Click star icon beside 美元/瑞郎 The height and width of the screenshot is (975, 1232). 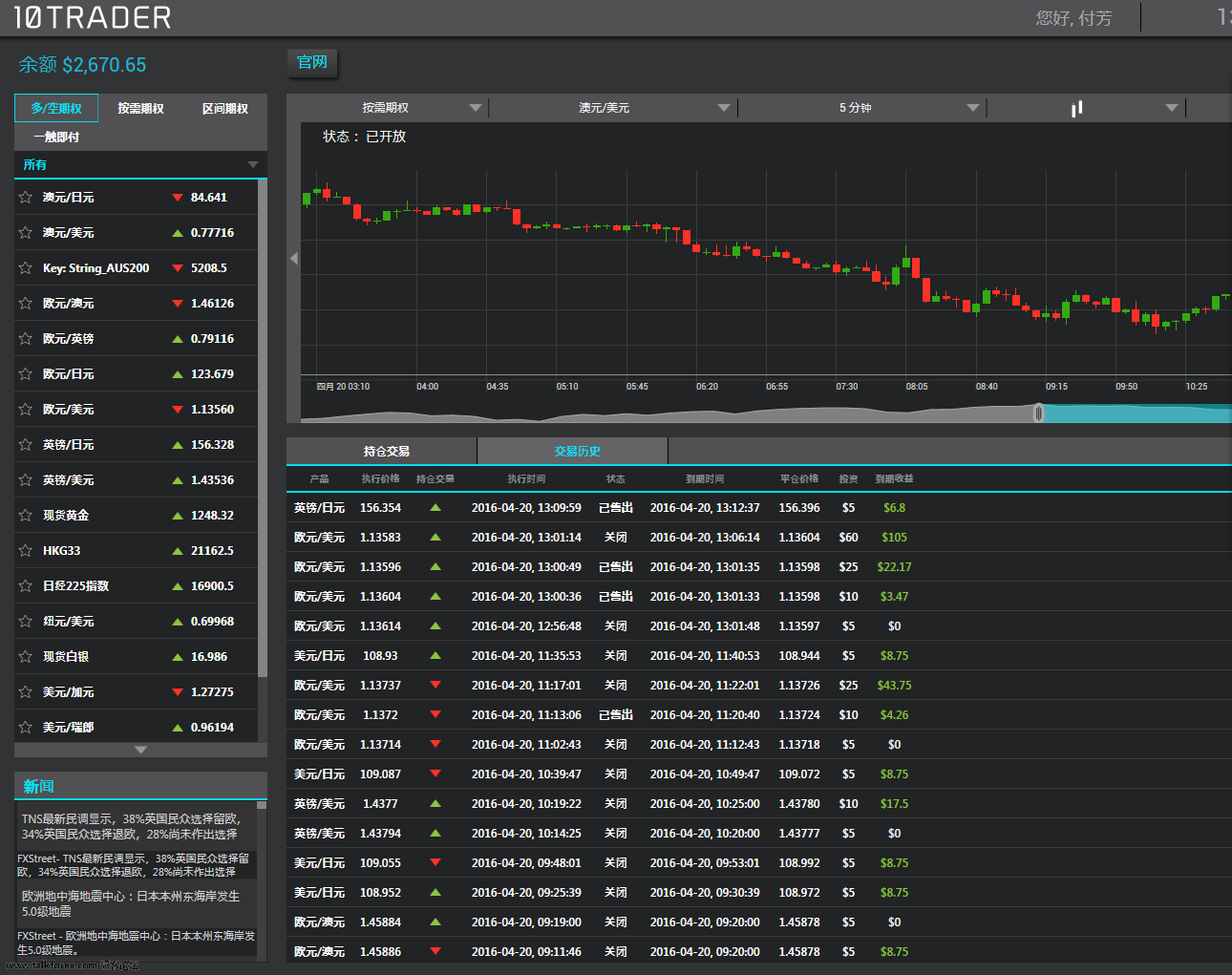[x=26, y=728]
